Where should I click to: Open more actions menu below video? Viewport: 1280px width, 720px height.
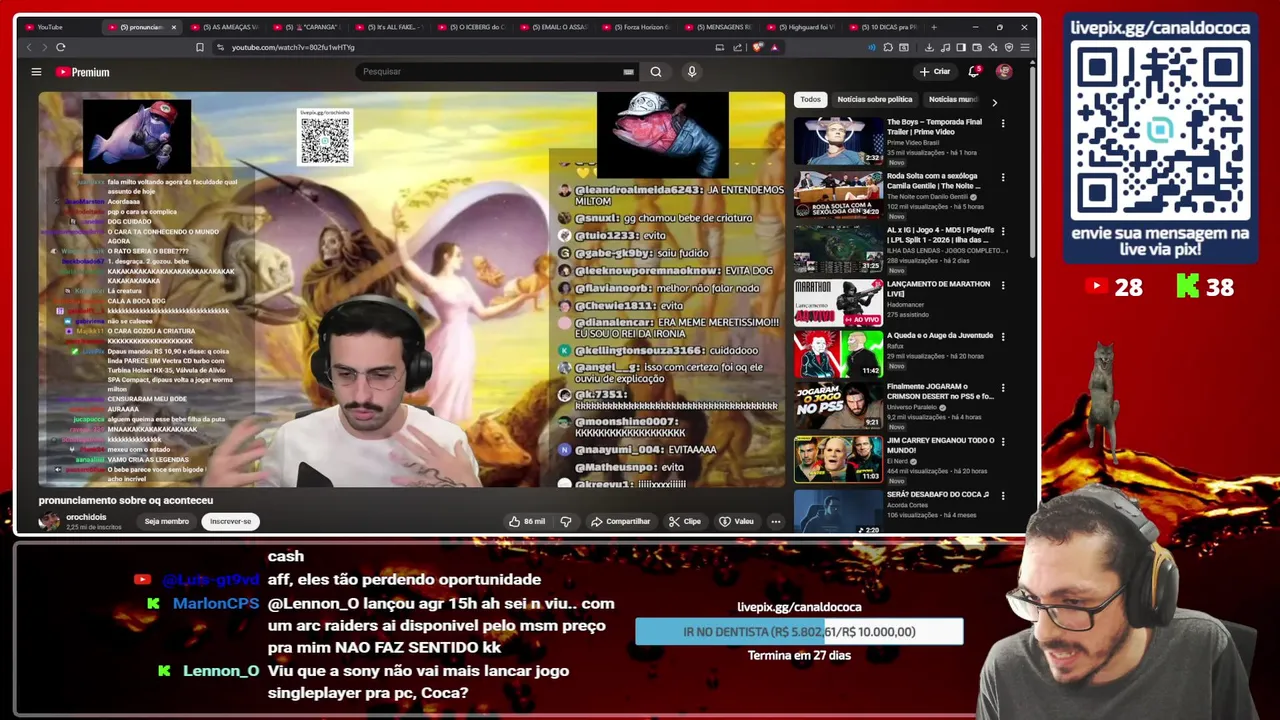[x=775, y=521]
